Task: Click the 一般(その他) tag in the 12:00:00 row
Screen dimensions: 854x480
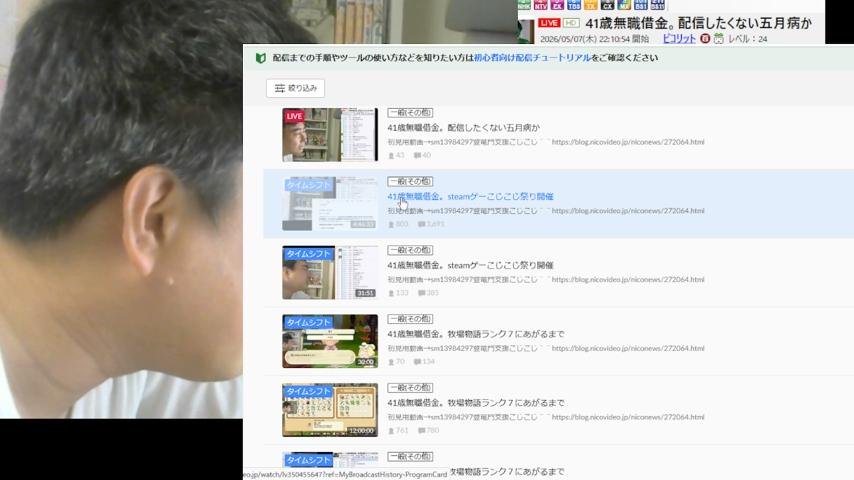Action: click(x=410, y=387)
